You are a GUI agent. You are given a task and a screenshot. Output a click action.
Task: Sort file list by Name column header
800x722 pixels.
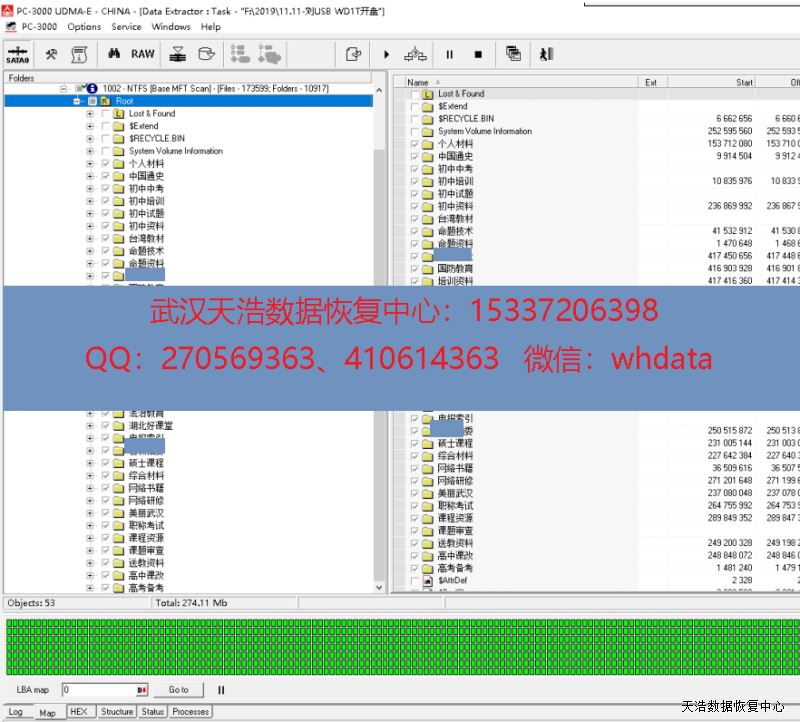pyautogui.click(x=418, y=82)
